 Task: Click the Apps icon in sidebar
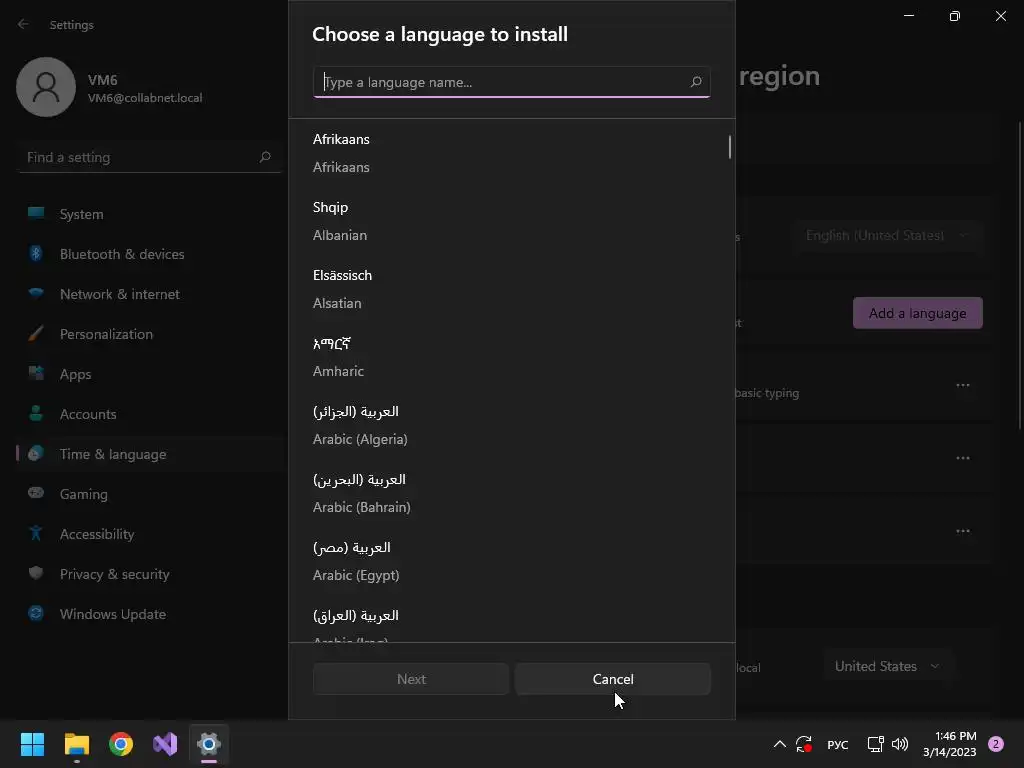(36, 374)
